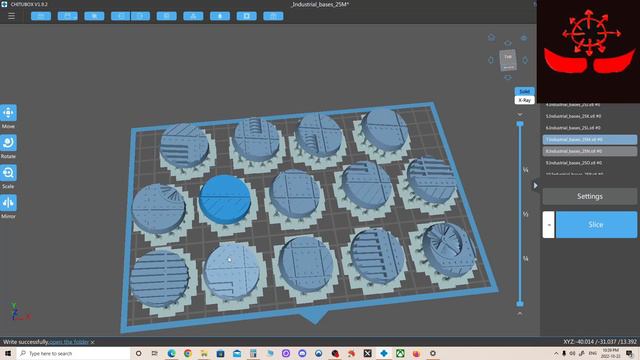
Task: Collapse the right side panel with arrow
Action: tap(536, 186)
